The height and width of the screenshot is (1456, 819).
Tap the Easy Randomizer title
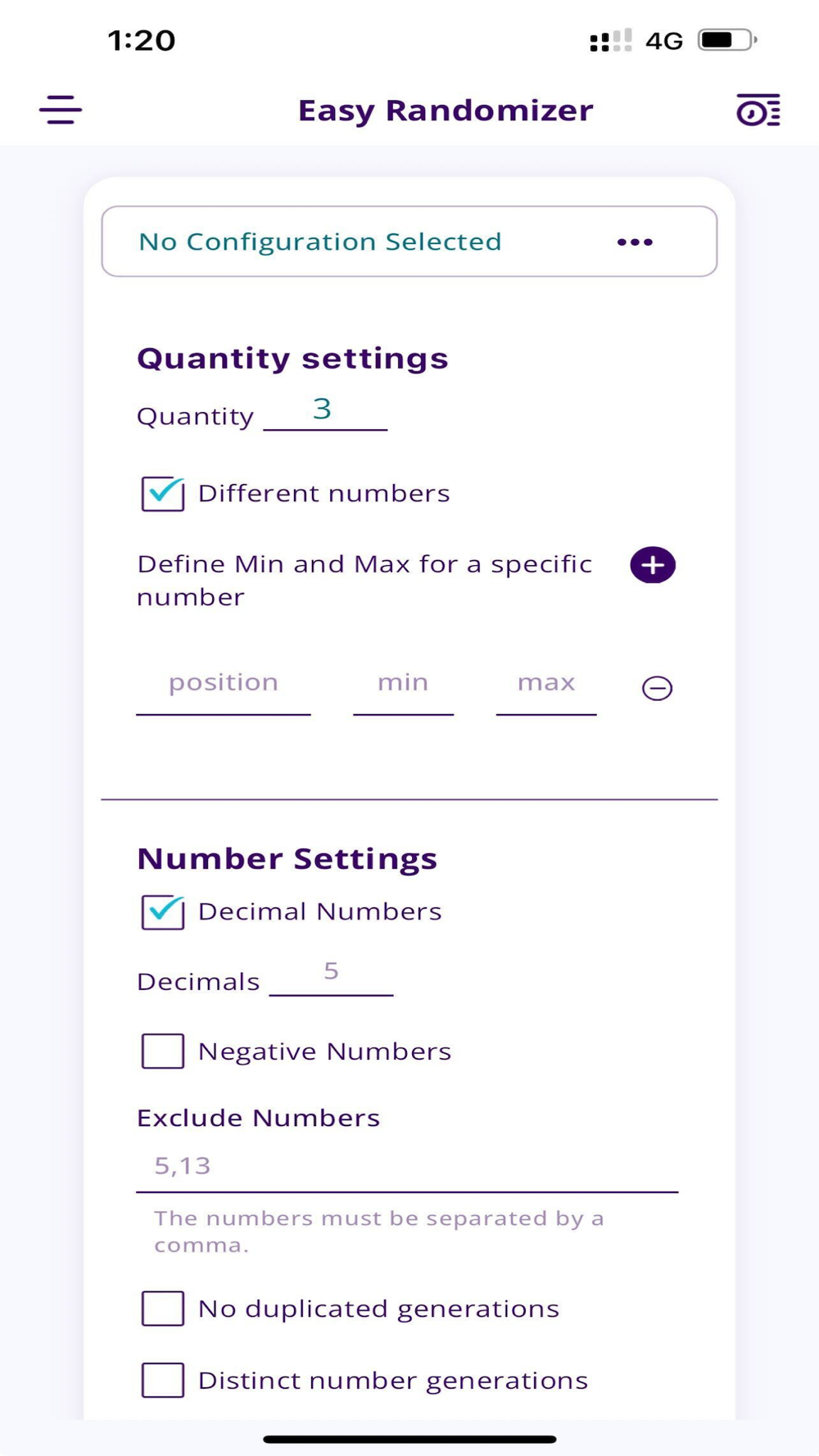[x=446, y=111]
